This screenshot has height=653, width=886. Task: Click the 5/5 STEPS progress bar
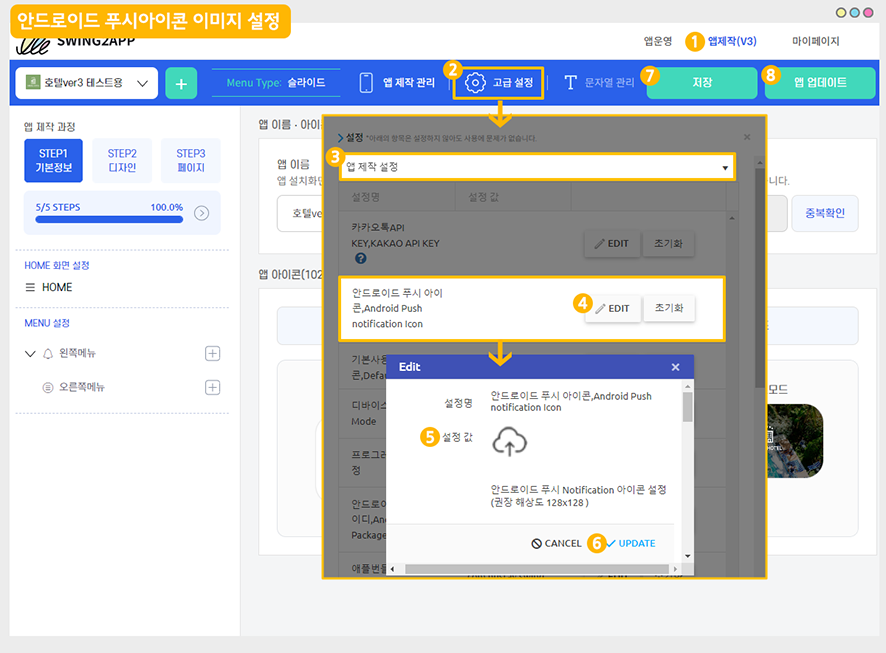tap(109, 218)
